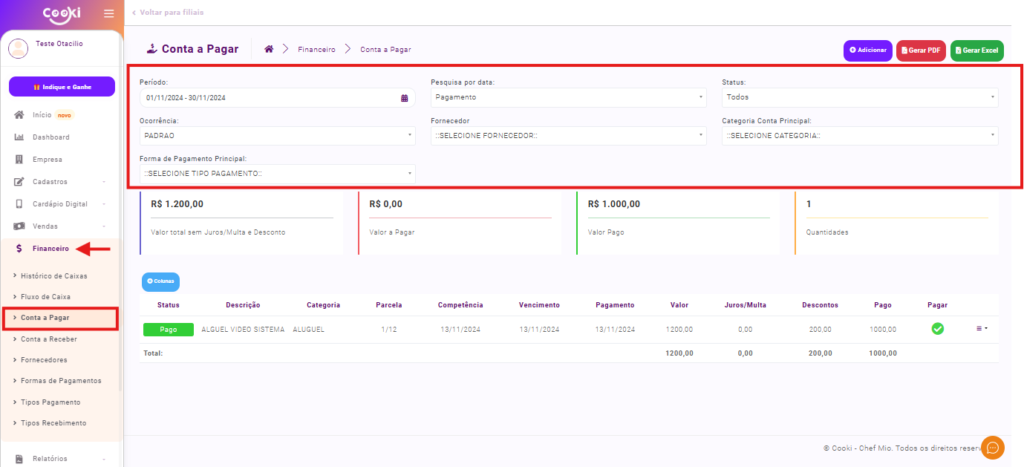
Task: Open the calendar icon in Período field
Action: click(404, 98)
